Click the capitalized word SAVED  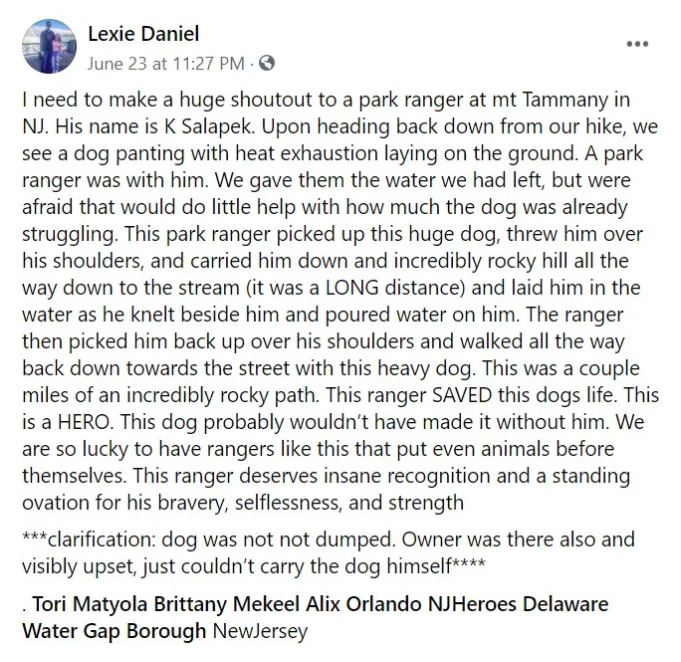coord(462,395)
